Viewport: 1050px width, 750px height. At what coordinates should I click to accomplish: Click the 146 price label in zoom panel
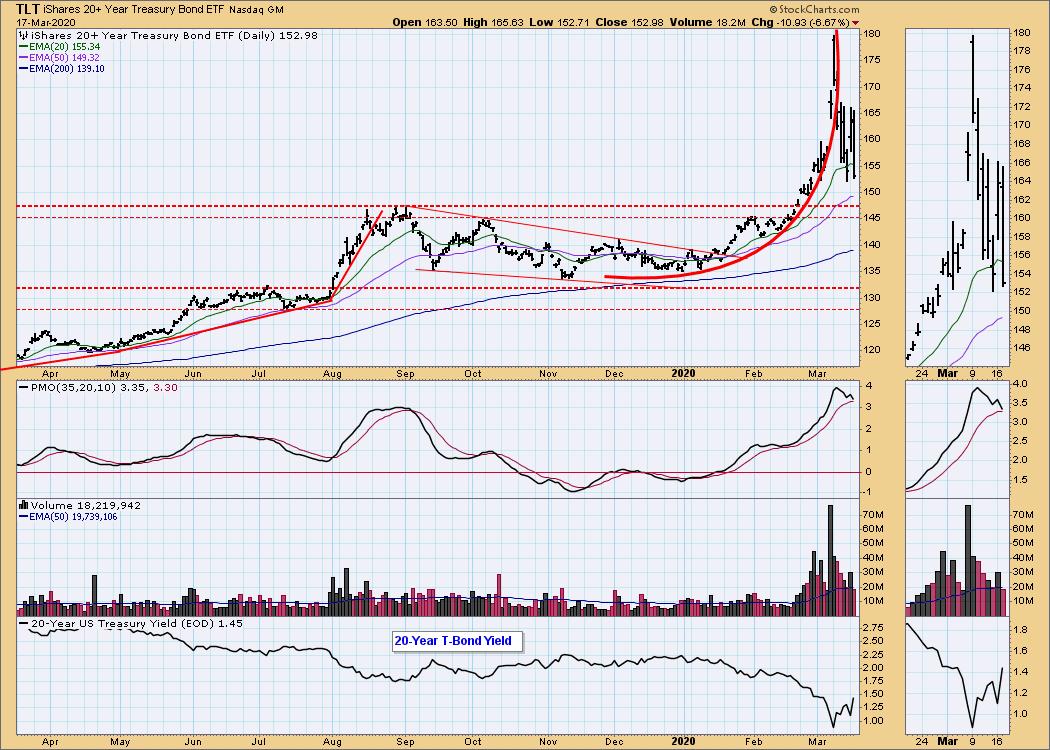(x=1022, y=348)
